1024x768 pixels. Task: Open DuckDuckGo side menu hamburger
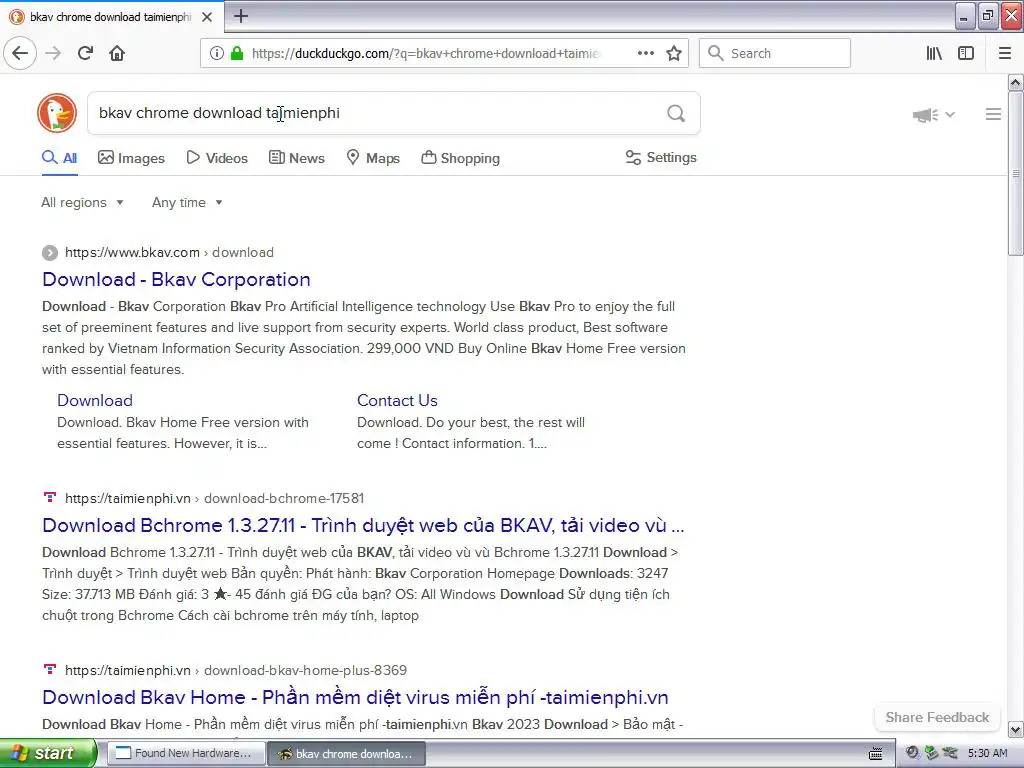tap(993, 114)
